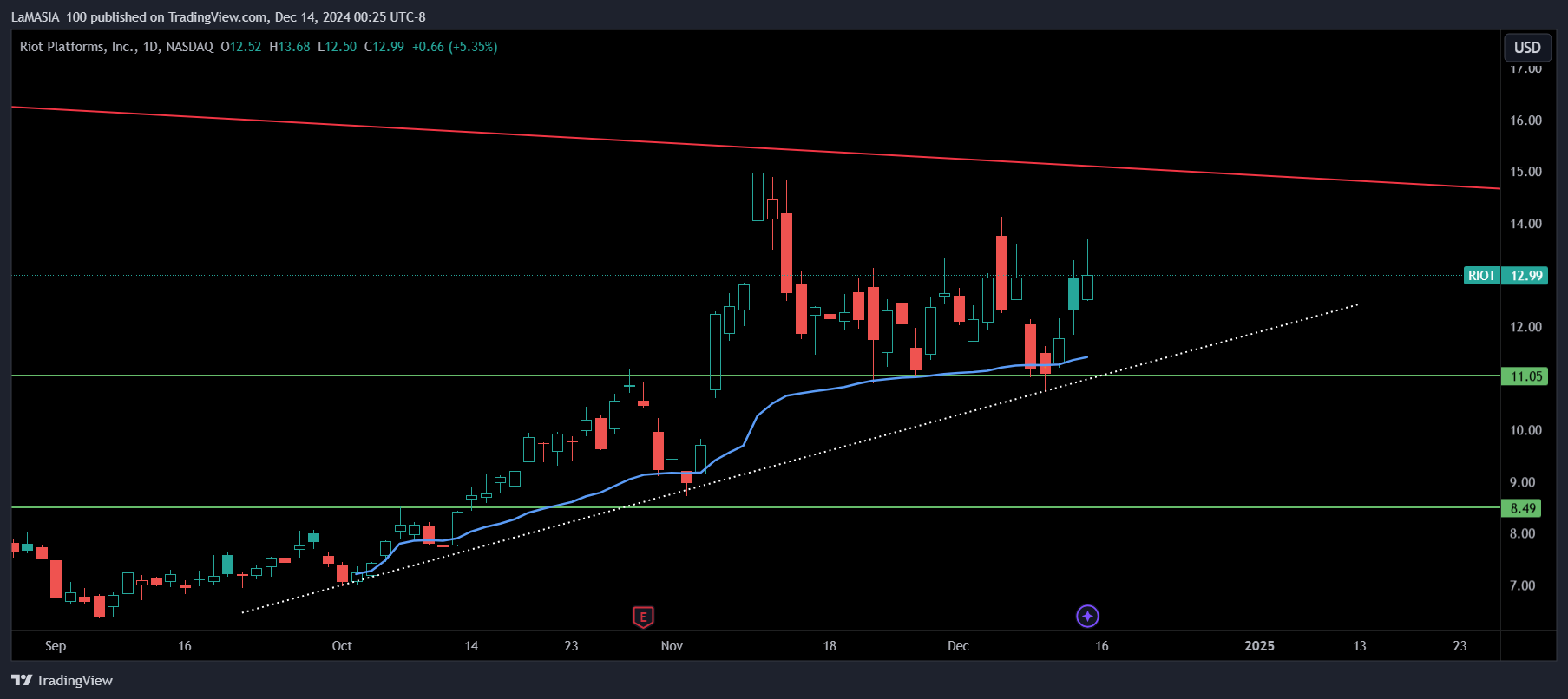The height and width of the screenshot is (699, 1568).
Task: Open the USD currency selector
Action: pyautogui.click(x=1527, y=48)
